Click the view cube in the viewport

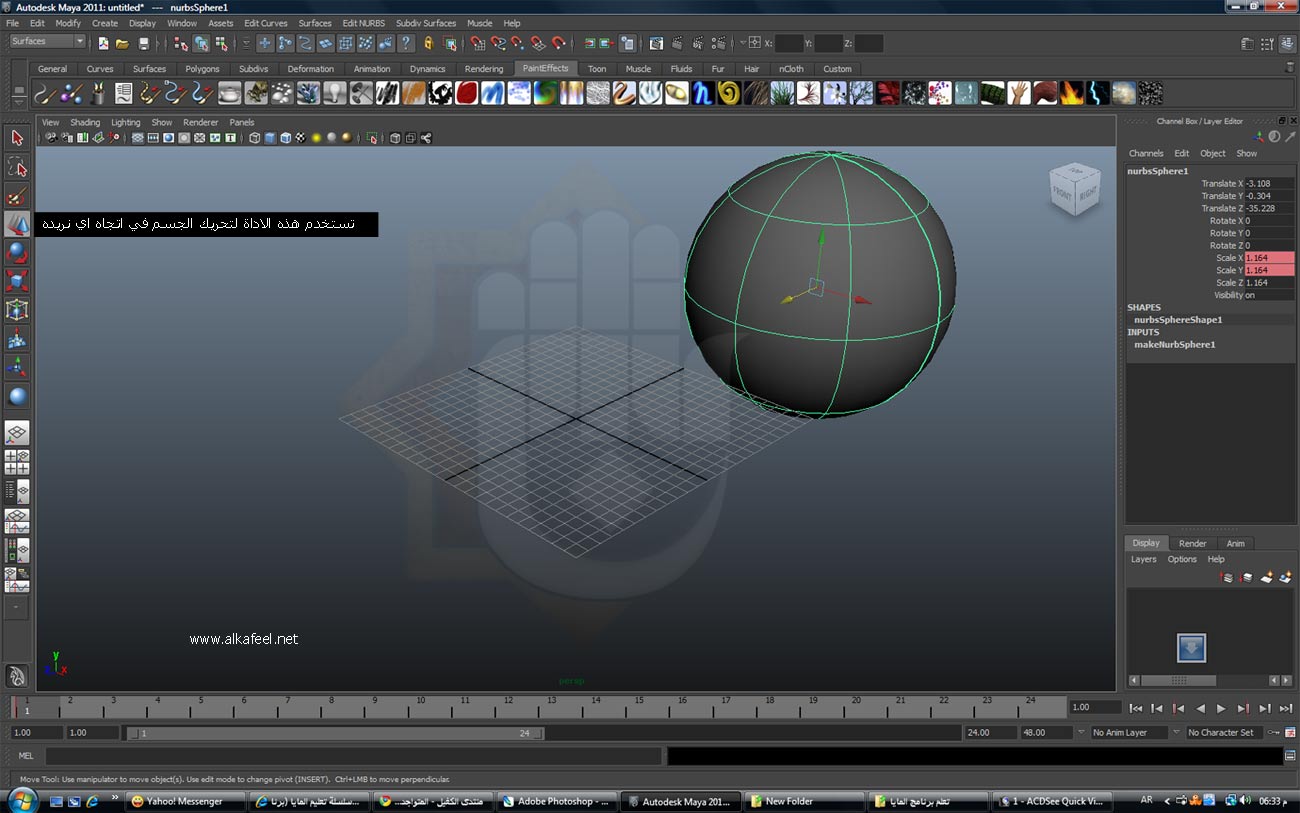coord(1073,189)
